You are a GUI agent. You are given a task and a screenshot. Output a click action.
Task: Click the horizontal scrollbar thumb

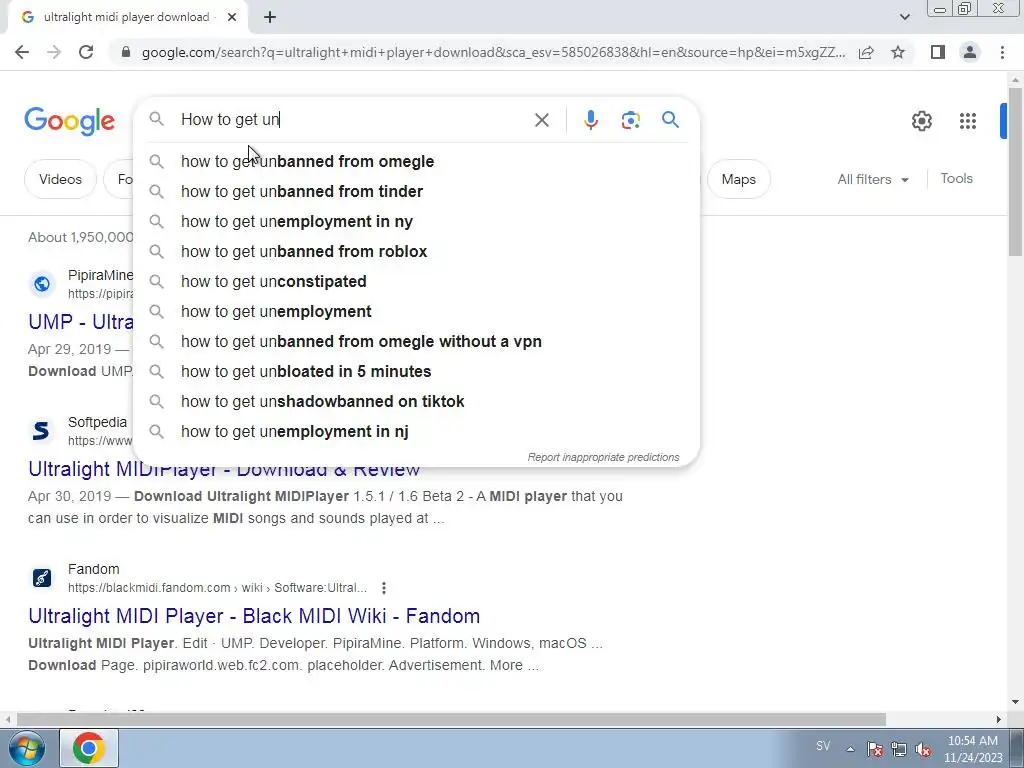[451, 719]
